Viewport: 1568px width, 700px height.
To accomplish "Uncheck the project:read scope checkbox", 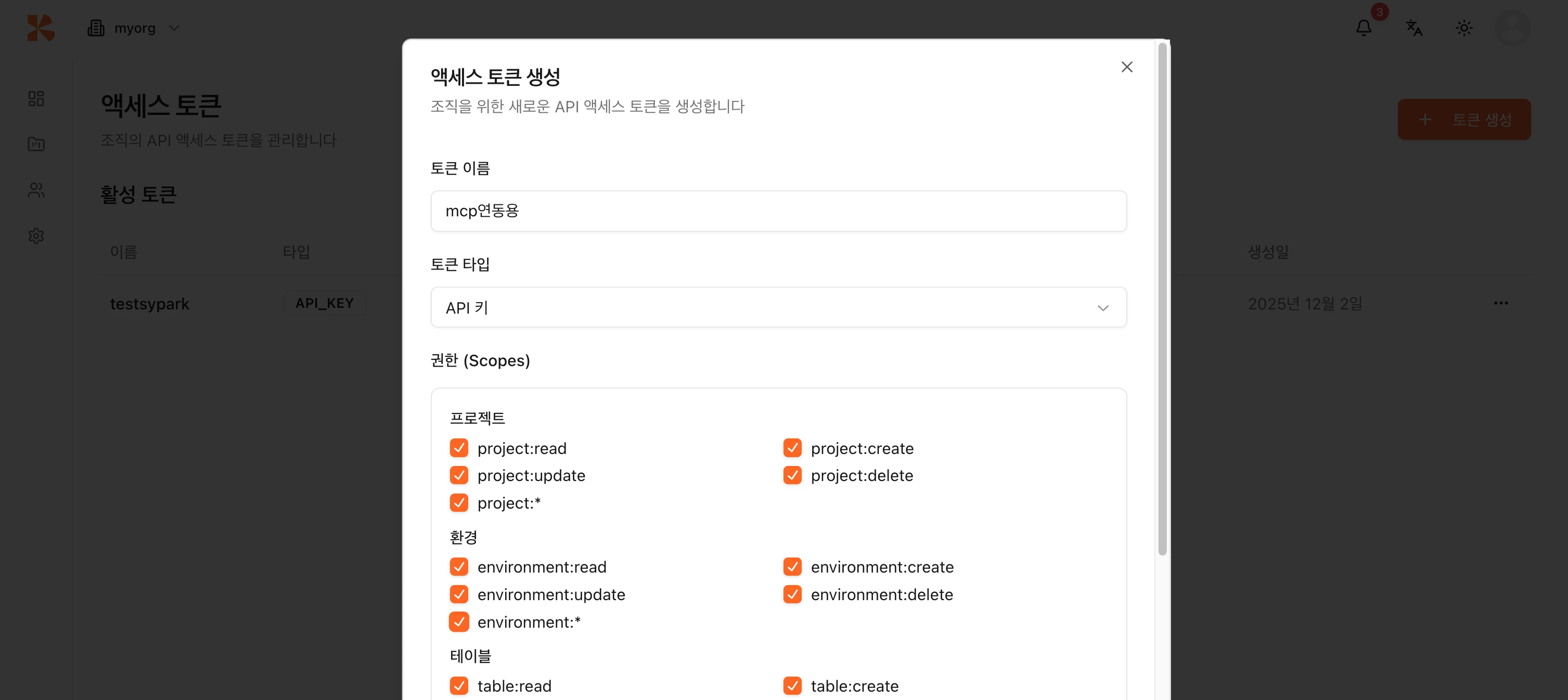I will 459,448.
